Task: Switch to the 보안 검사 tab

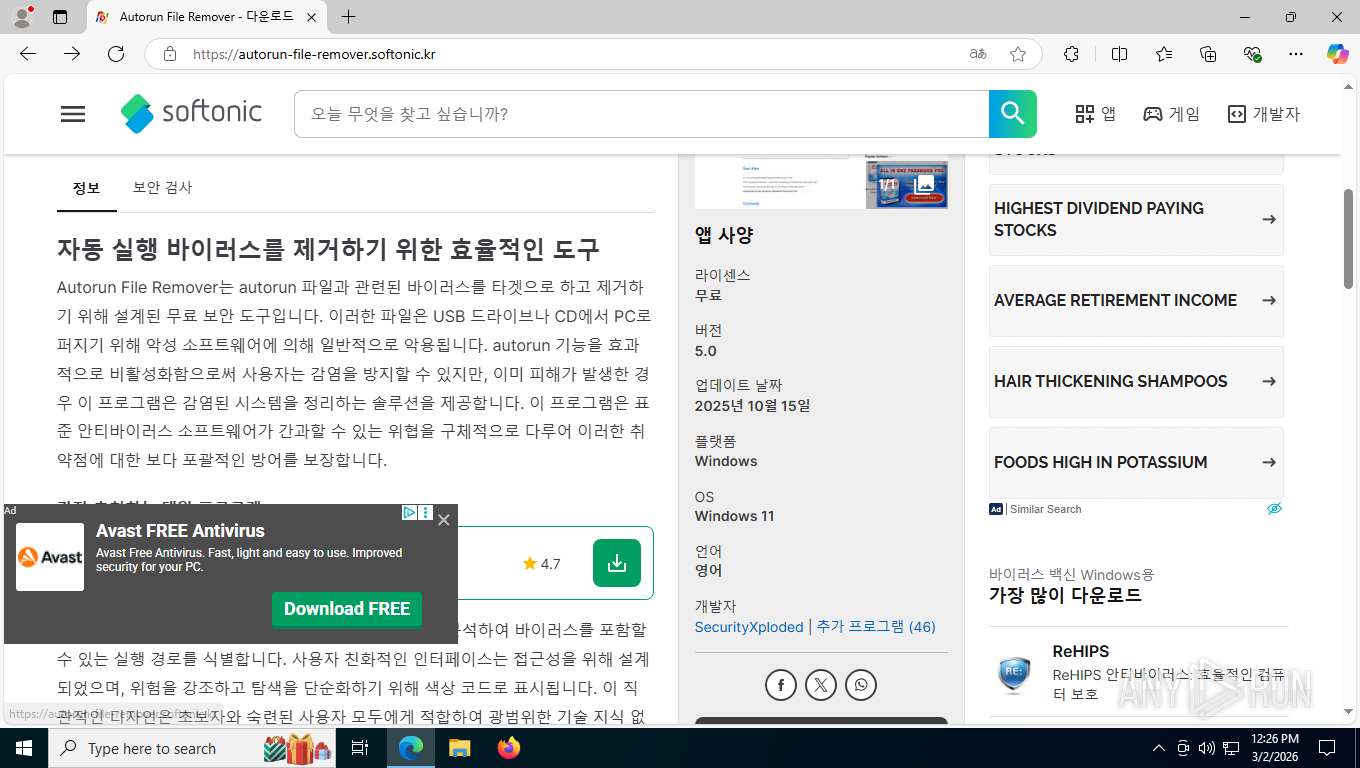Action: (x=162, y=188)
